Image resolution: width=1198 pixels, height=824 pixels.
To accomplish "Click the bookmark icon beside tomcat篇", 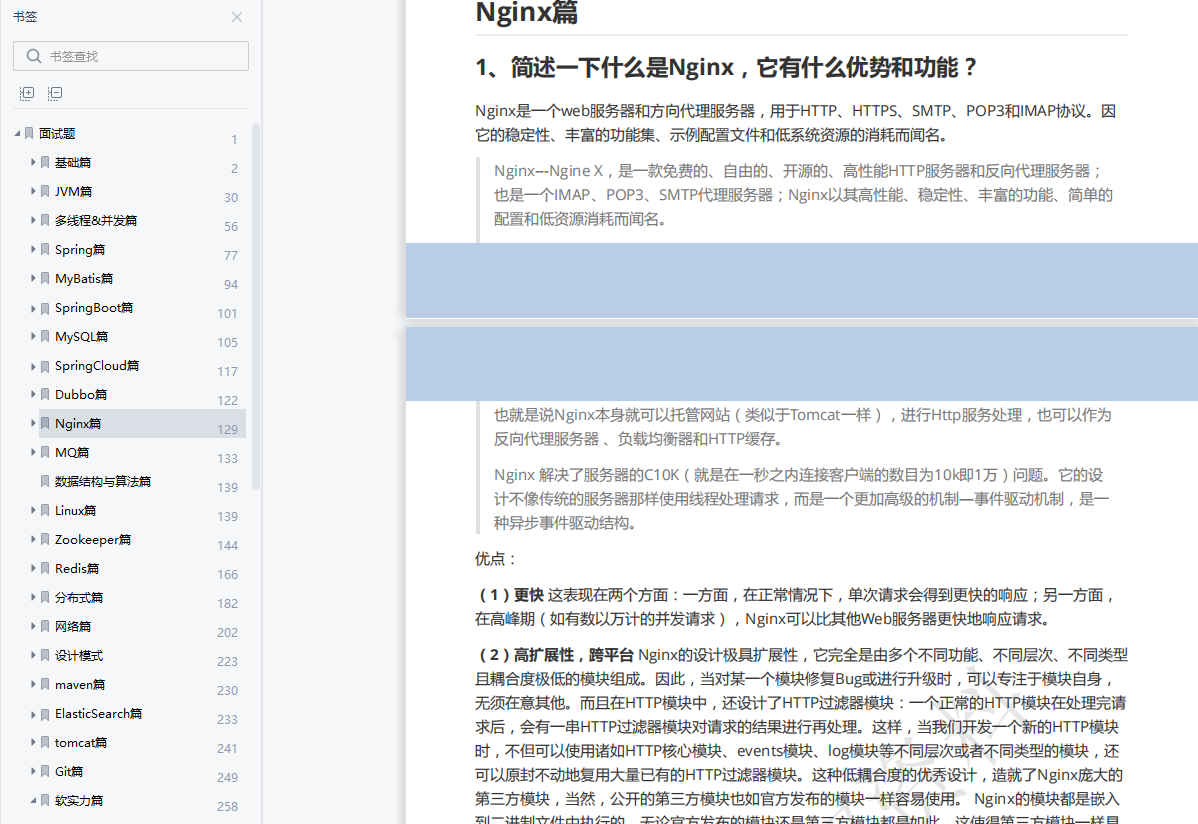I will point(45,742).
